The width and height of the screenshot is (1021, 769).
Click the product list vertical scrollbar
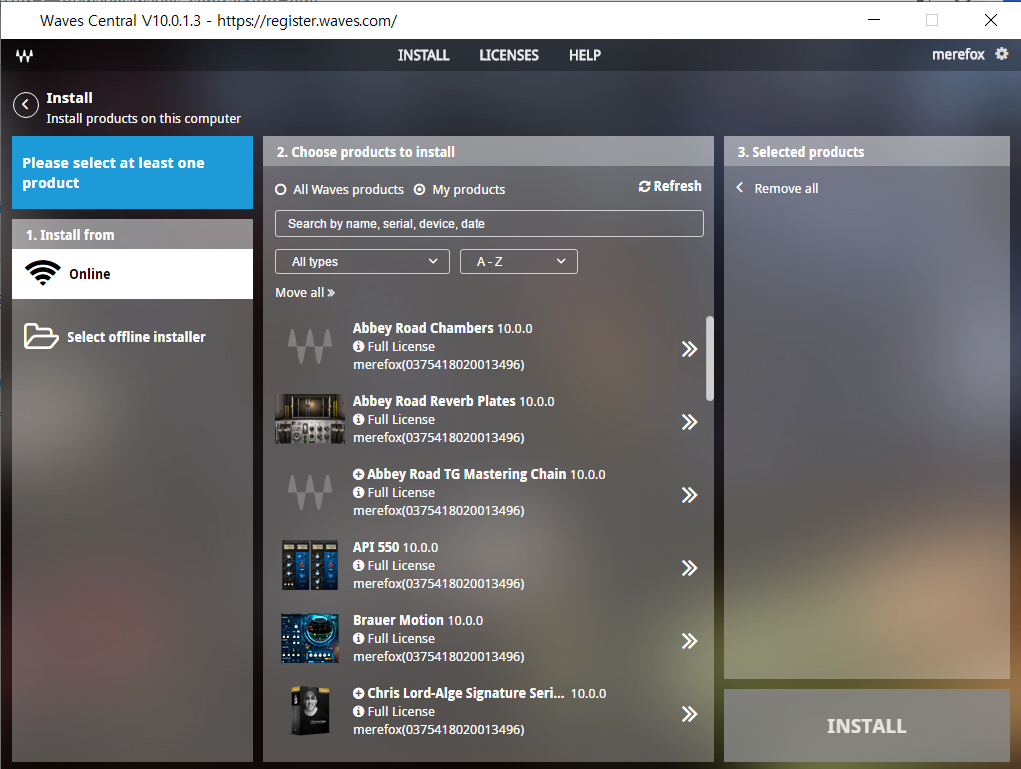click(x=710, y=358)
